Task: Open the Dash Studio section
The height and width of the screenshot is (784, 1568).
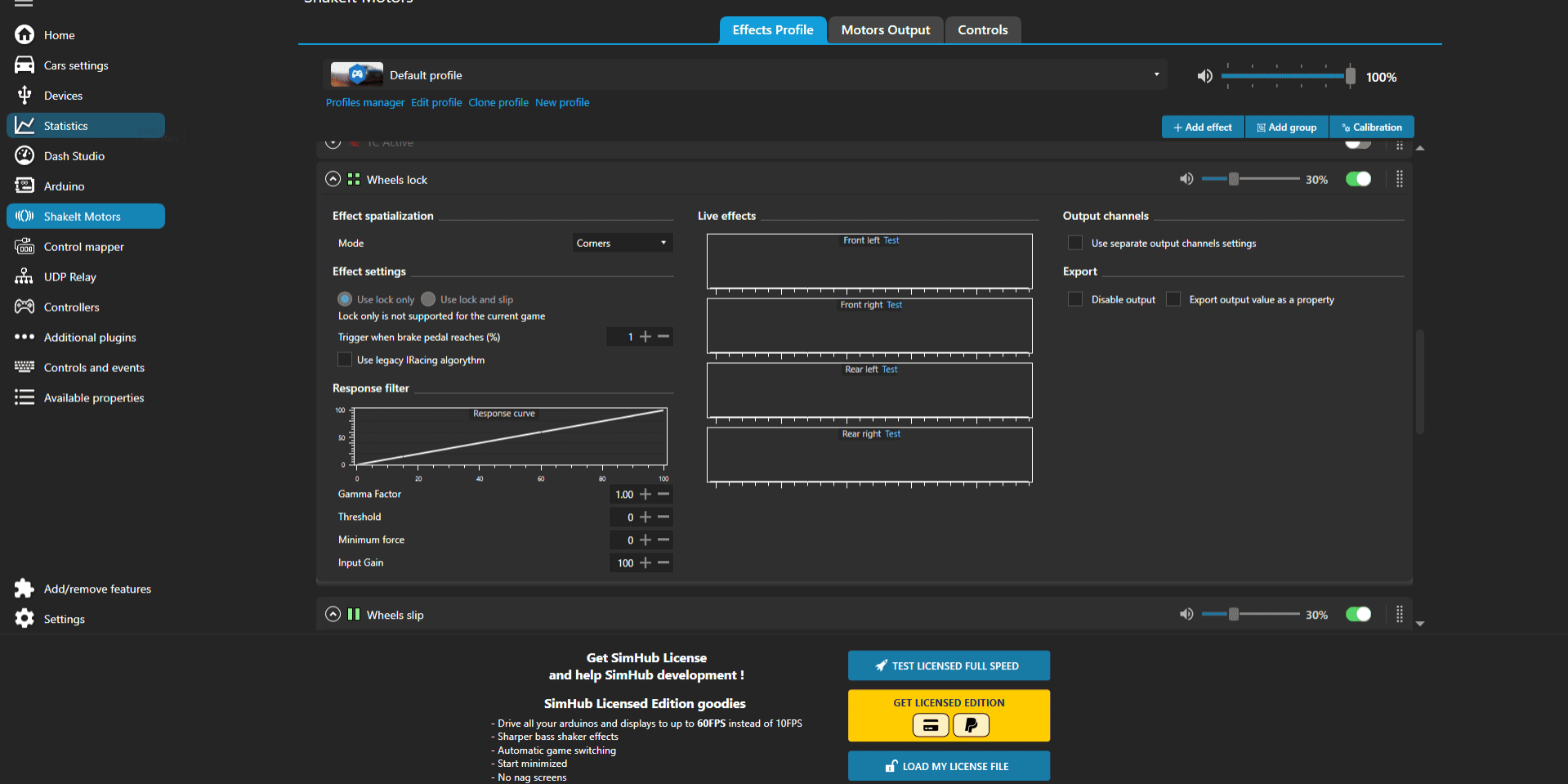Action: [x=74, y=155]
